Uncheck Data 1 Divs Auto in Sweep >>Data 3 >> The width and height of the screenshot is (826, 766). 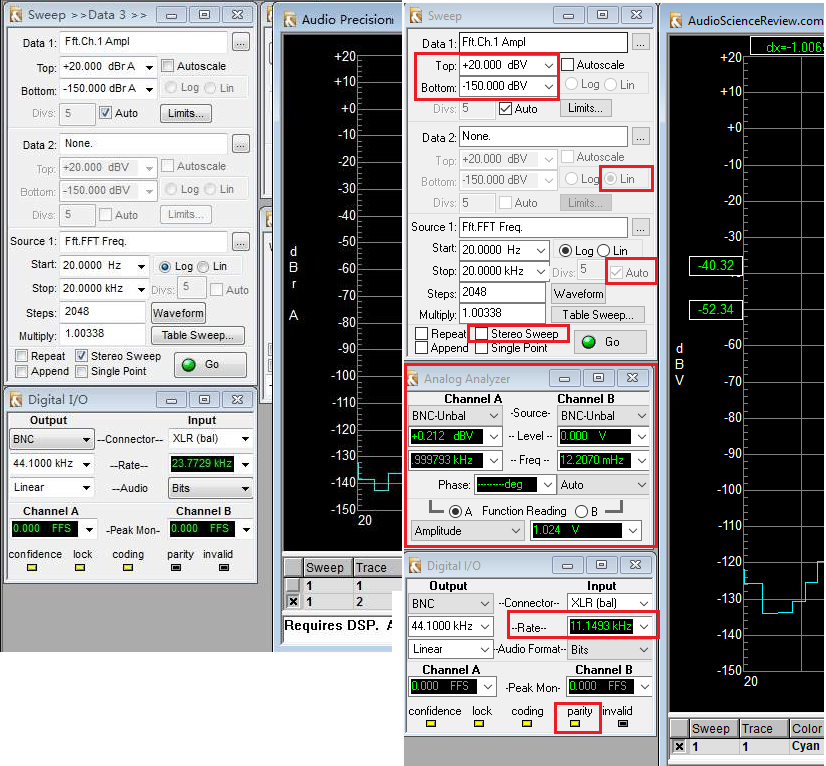tap(105, 113)
